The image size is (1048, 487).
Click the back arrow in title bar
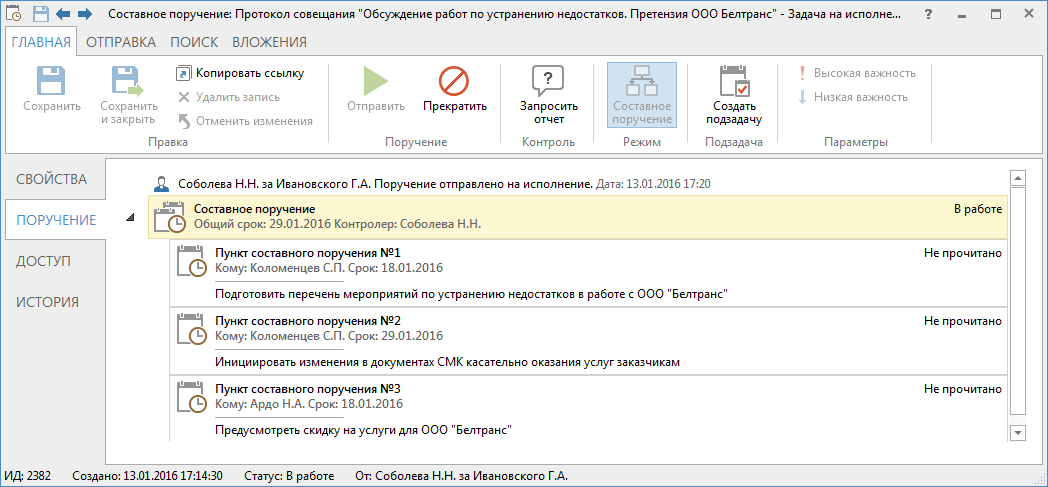pos(63,14)
